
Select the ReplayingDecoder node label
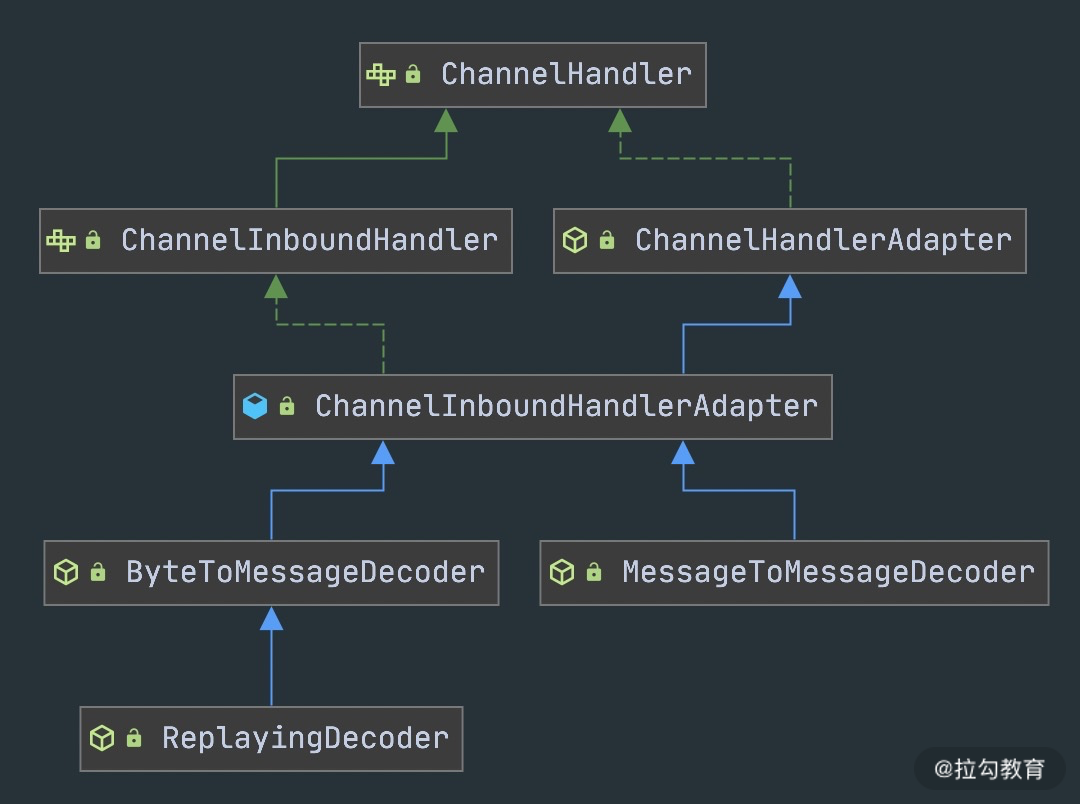[x=305, y=738]
